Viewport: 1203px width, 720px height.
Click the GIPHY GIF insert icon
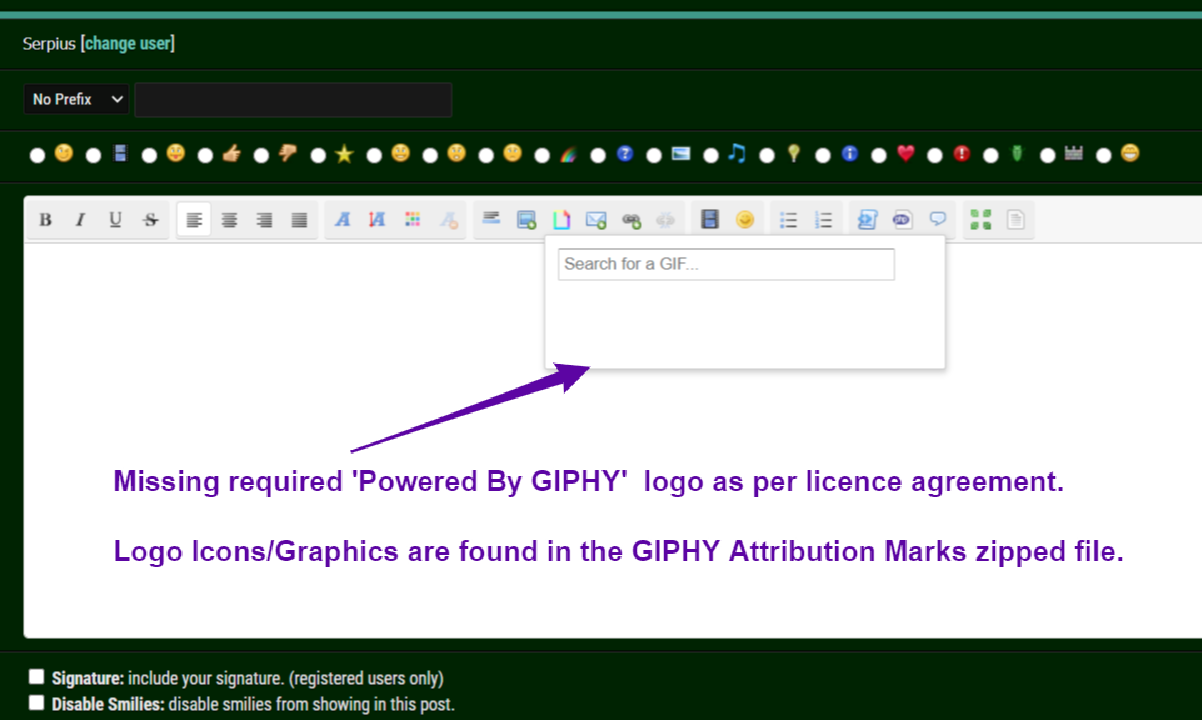pyautogui.click(x=561, y=220)
